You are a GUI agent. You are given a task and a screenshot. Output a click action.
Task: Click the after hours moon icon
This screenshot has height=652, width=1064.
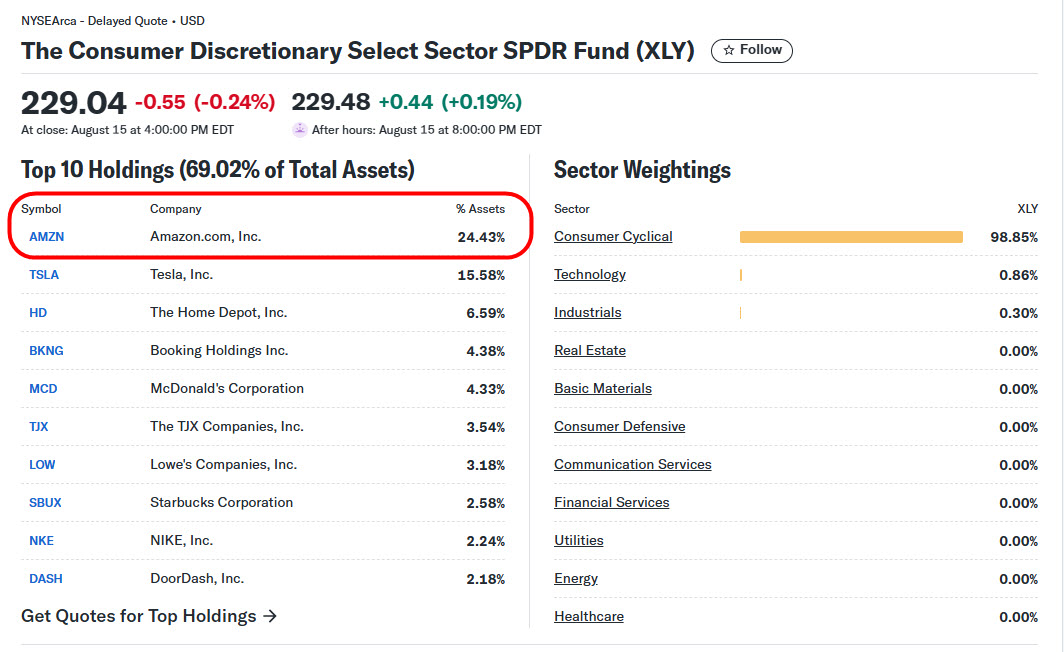(299, 130)
